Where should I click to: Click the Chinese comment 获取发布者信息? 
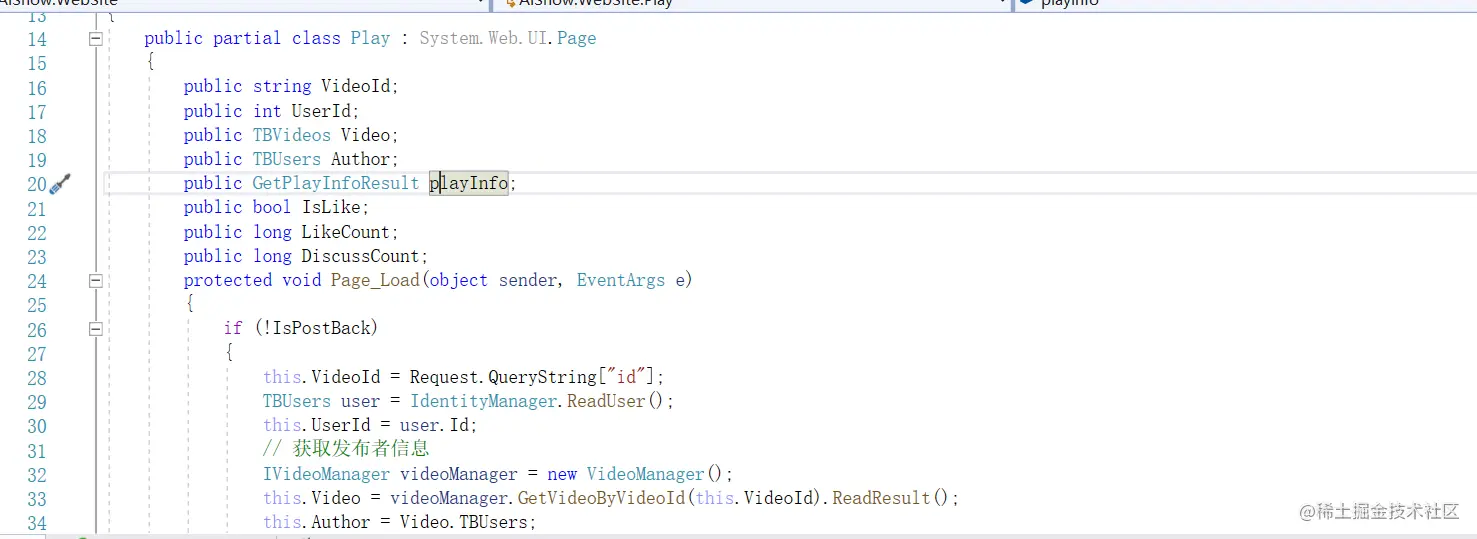(361, 449)
